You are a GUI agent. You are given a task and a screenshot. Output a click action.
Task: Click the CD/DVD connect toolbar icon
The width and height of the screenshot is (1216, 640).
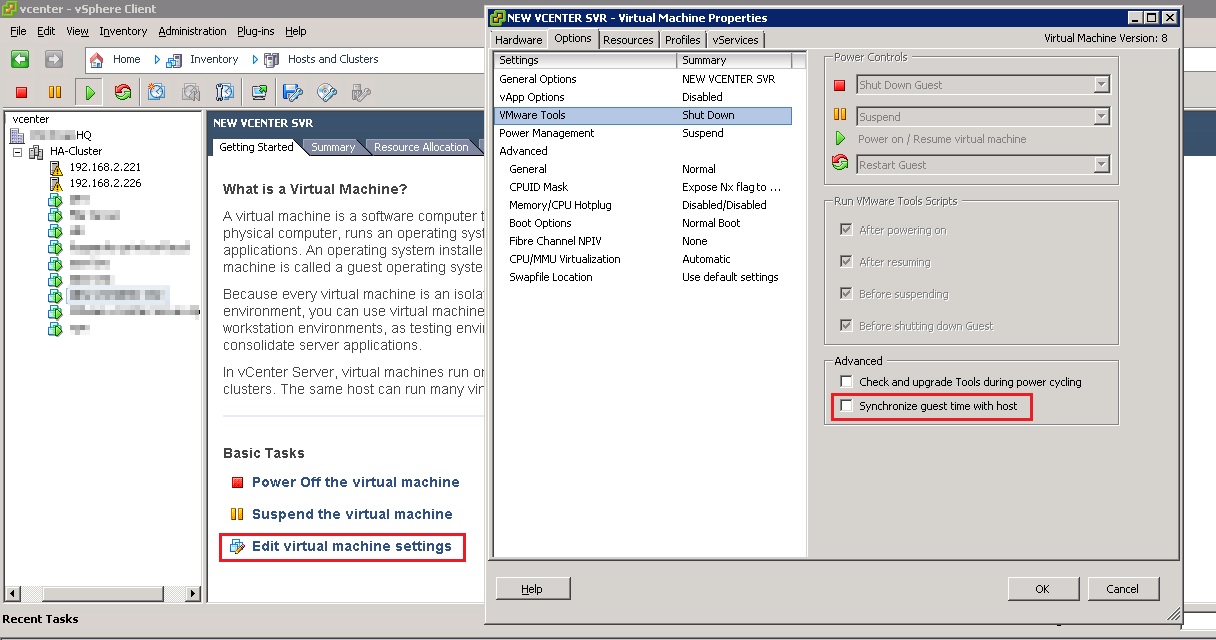[x=326, y=92]
